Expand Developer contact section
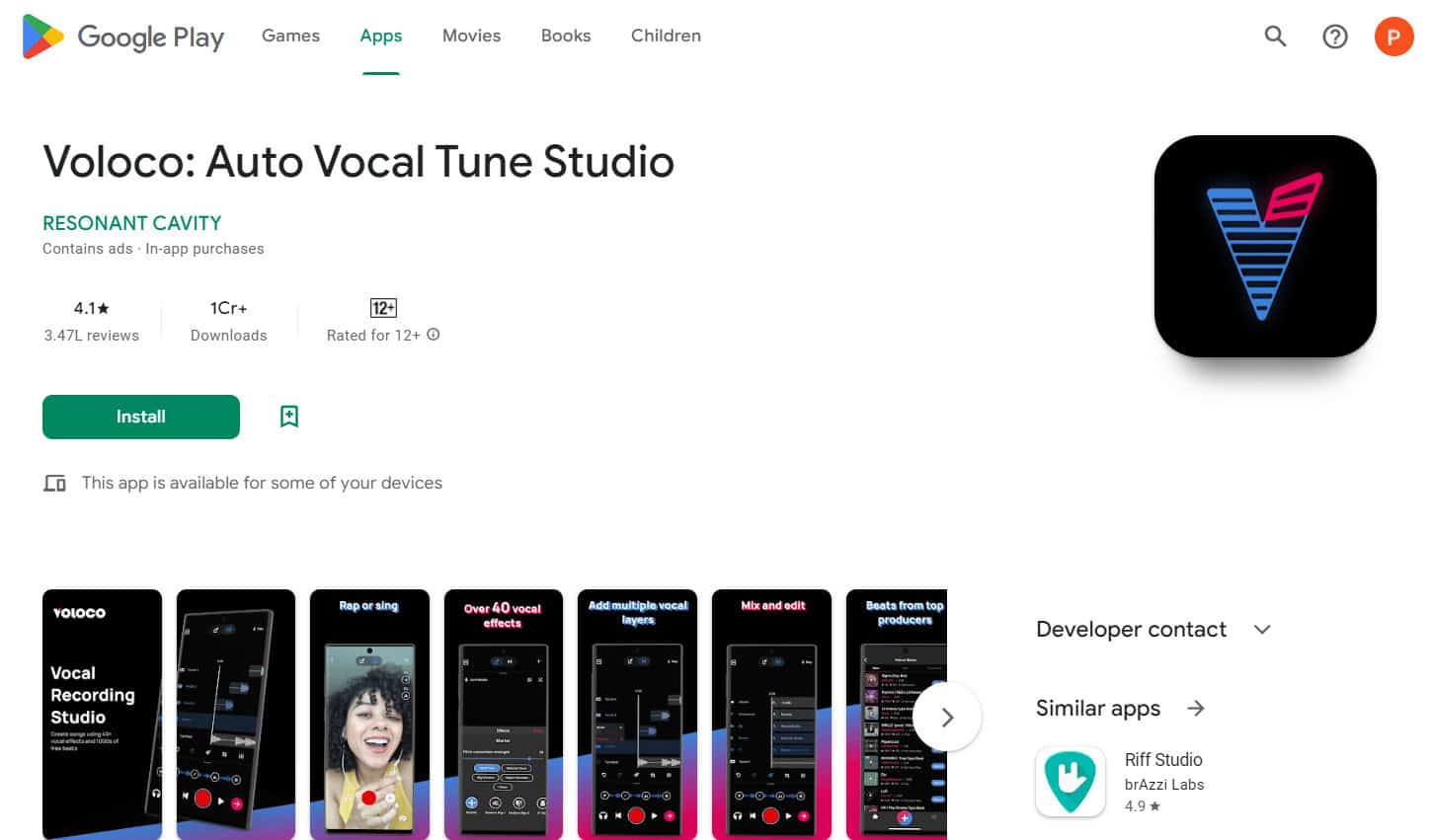Viewport: 1430px width, 840px height. pyautogui.click(x=1152, y=629)
